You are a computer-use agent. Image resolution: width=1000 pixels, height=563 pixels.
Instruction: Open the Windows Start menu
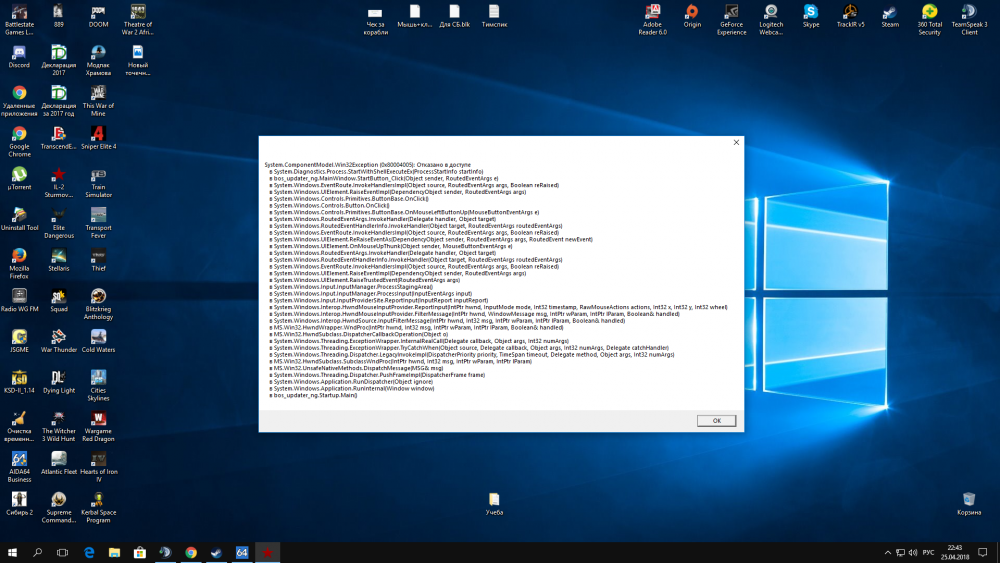(x=13, y=552)
